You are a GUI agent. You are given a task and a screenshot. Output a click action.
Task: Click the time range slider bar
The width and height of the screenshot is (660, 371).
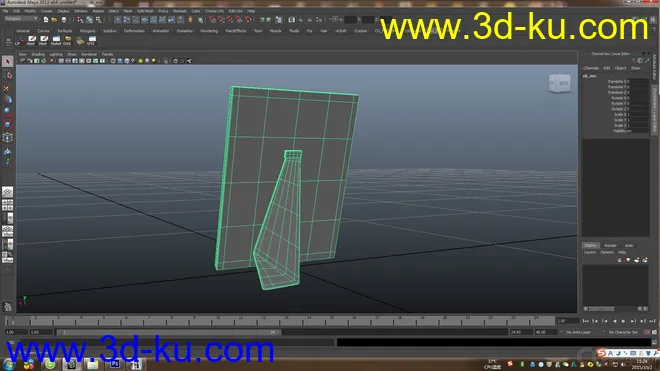click(168, 332)
